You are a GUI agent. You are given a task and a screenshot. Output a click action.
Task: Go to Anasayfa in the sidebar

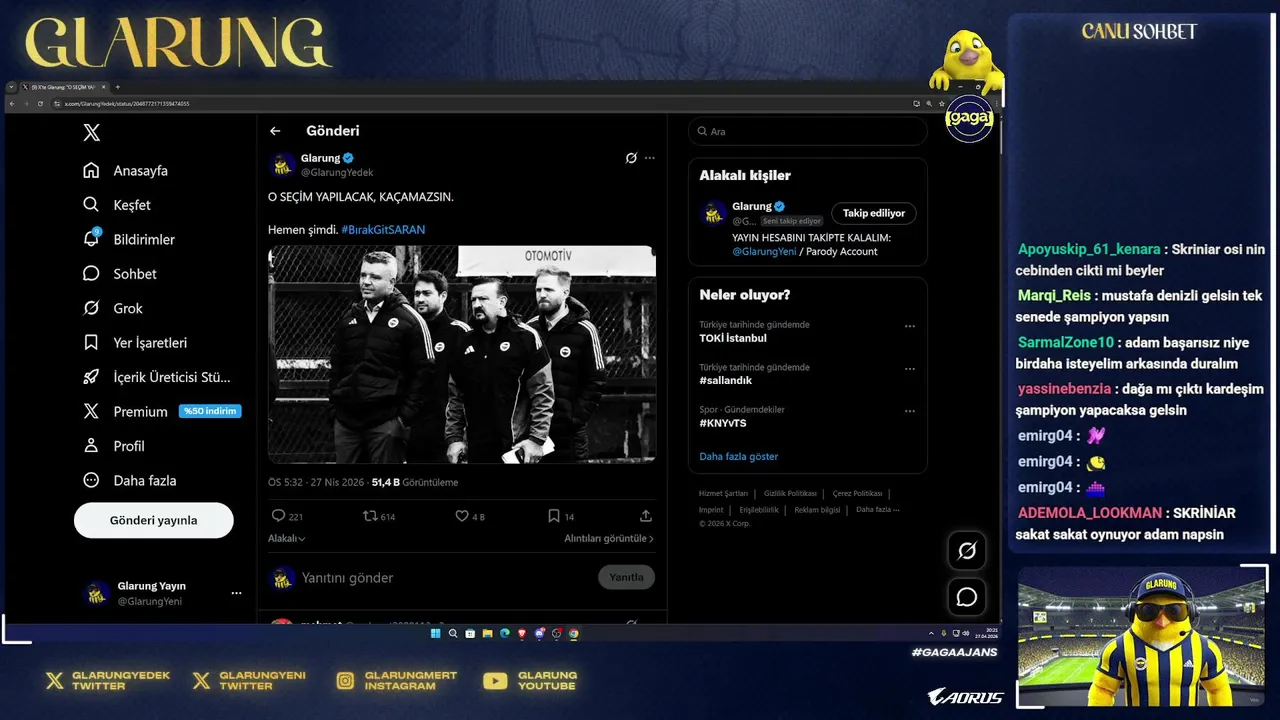[126, 171]
